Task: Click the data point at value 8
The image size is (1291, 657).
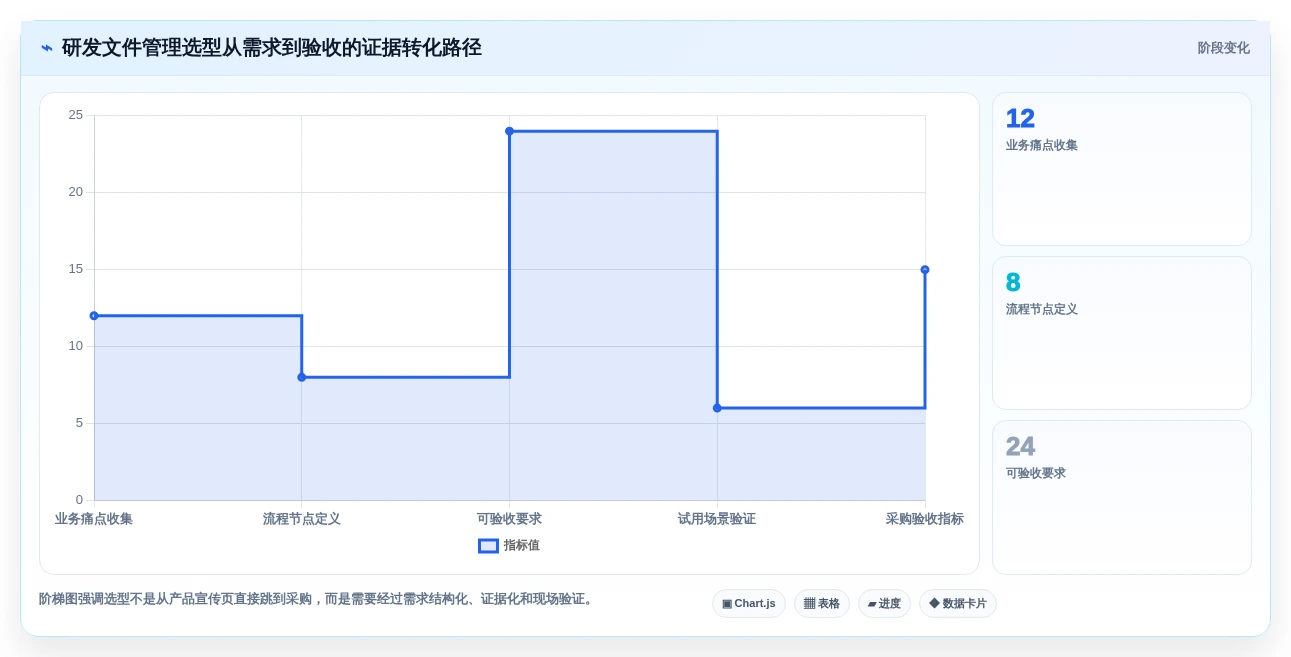Action: (x=302, y=377)
